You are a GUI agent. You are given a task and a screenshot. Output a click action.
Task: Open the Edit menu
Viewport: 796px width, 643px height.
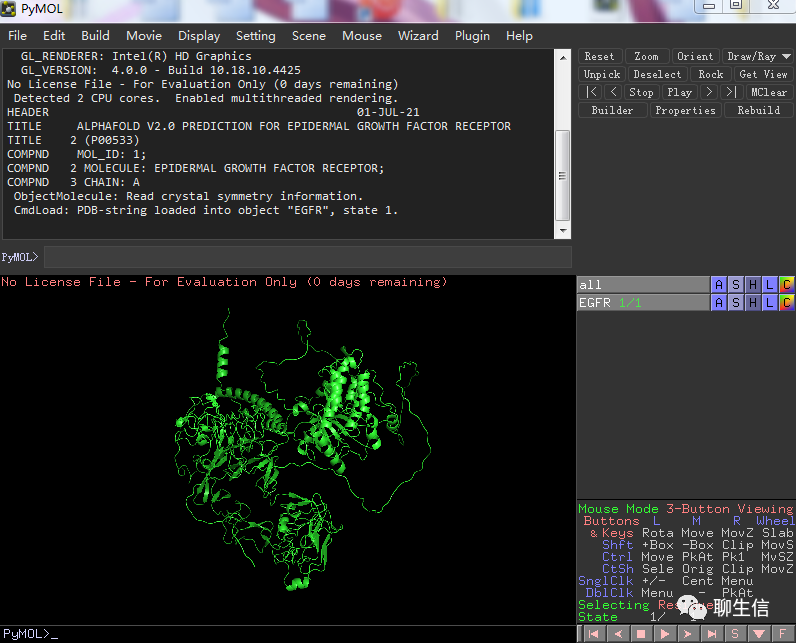[x=54, y=36]
